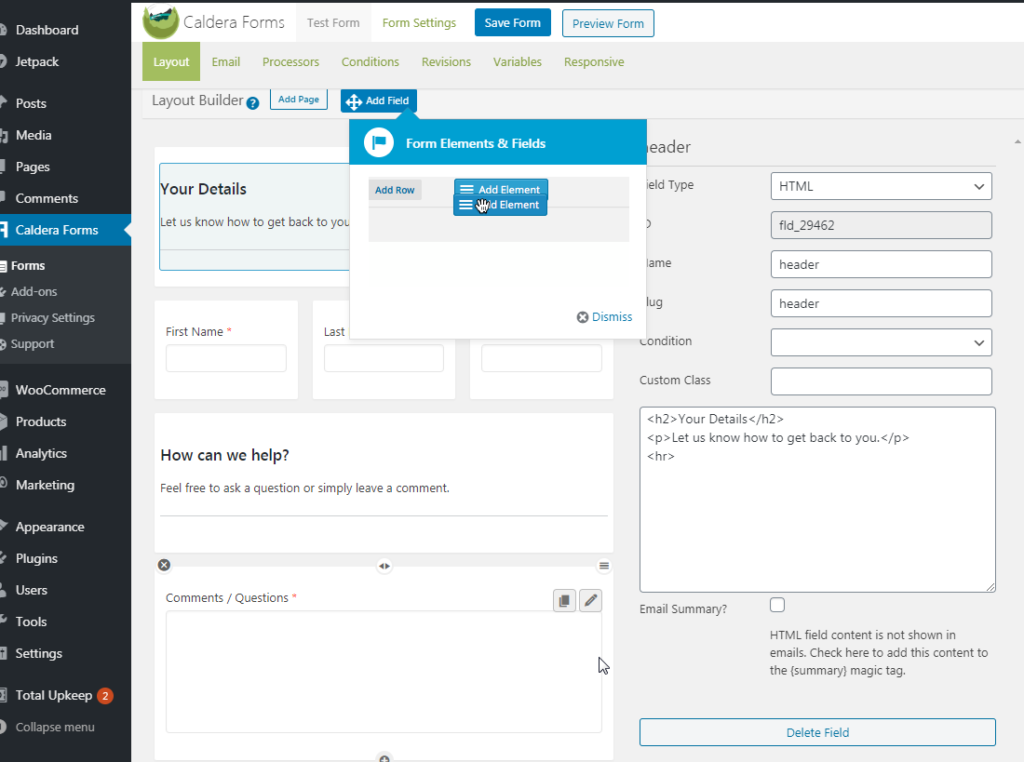1024x762 pixels.
Task: Click the Caldera Forms logo icon
Action: pyautogui.click(x=161, y=22)
